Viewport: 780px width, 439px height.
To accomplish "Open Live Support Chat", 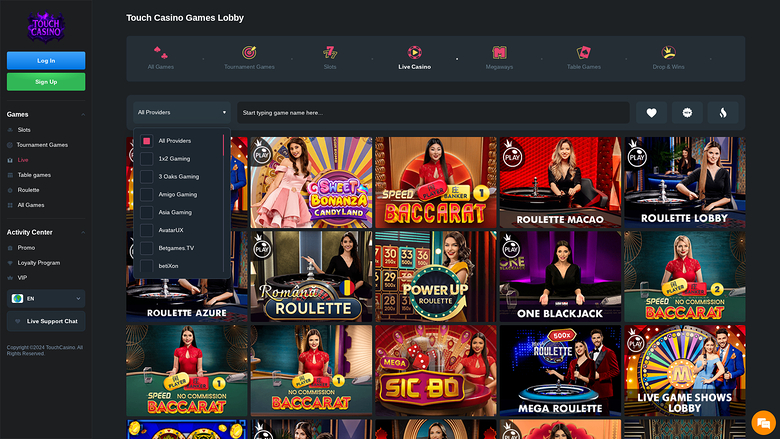I will click(x=46, y=321).
